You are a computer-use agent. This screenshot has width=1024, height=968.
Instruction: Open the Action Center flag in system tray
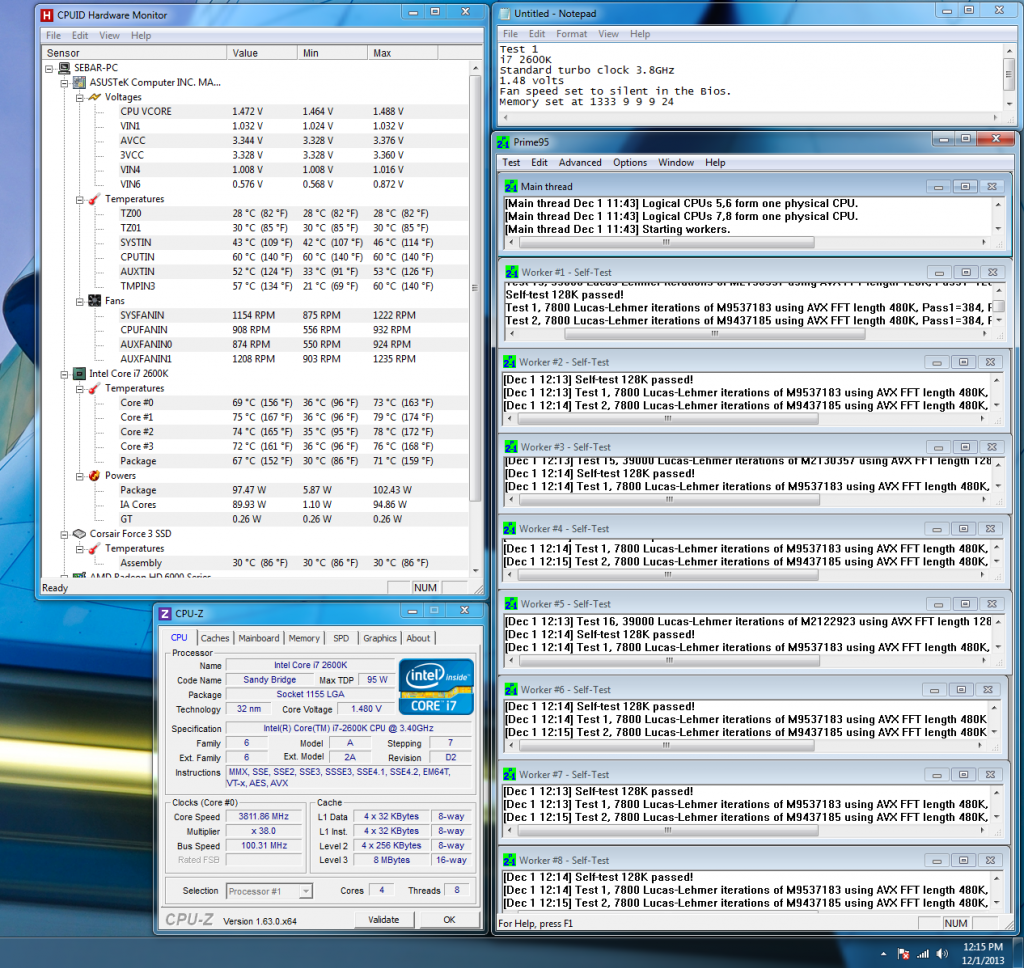903,954
